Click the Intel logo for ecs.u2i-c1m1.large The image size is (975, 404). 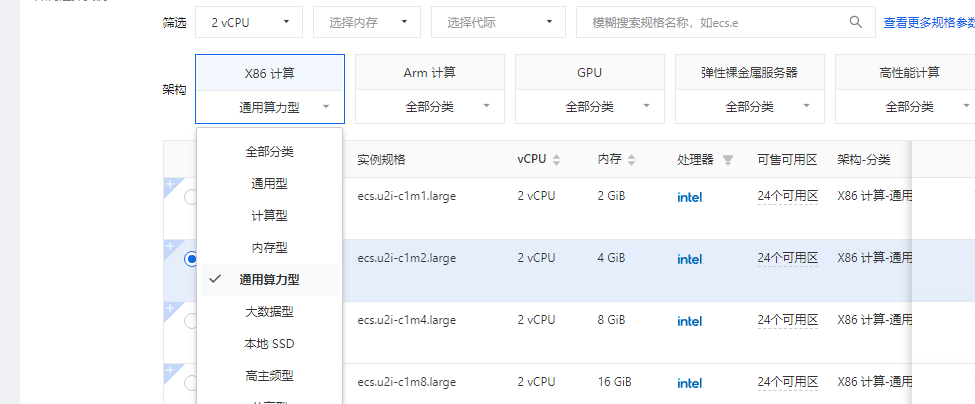pos(689,197)
